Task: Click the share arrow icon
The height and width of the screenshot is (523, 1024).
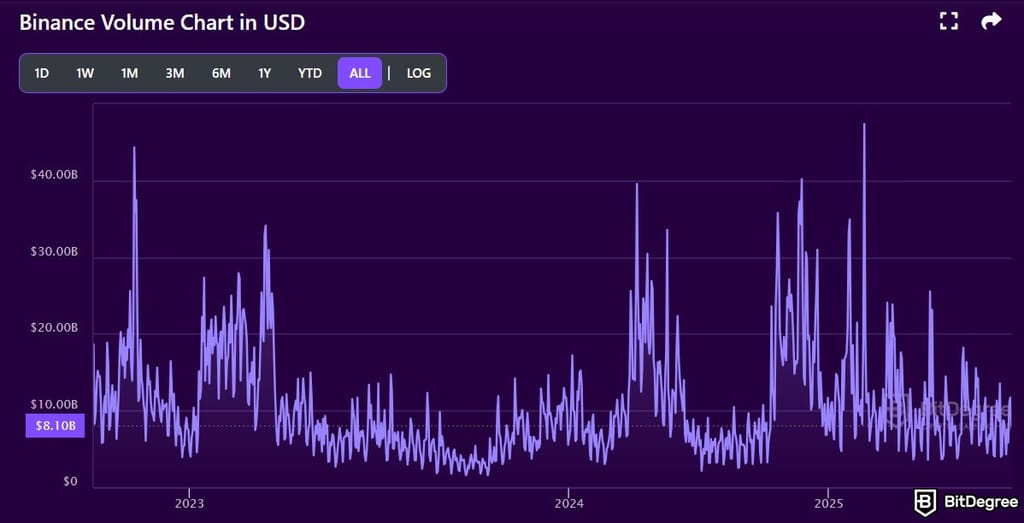Action: (x=991, y=22)
